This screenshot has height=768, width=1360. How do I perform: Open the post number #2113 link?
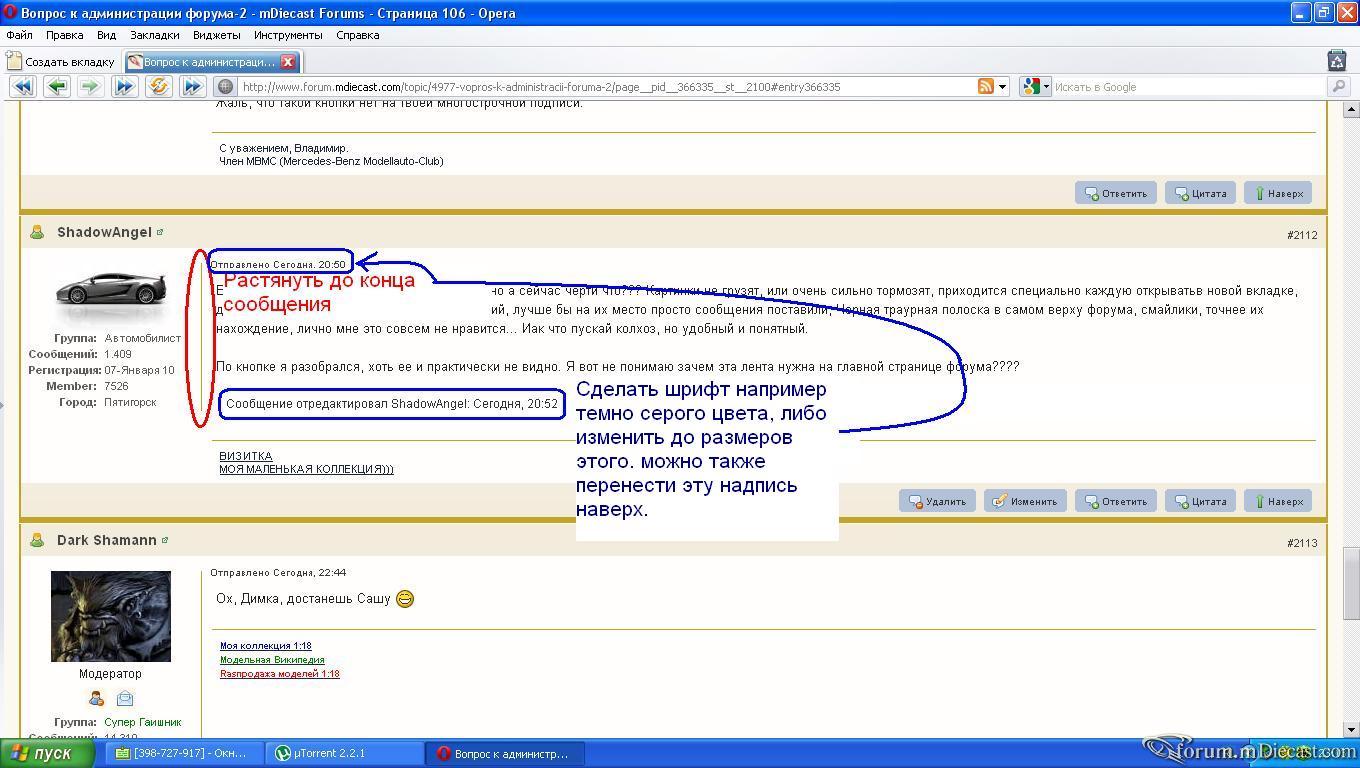click(x=1302, y=543)
